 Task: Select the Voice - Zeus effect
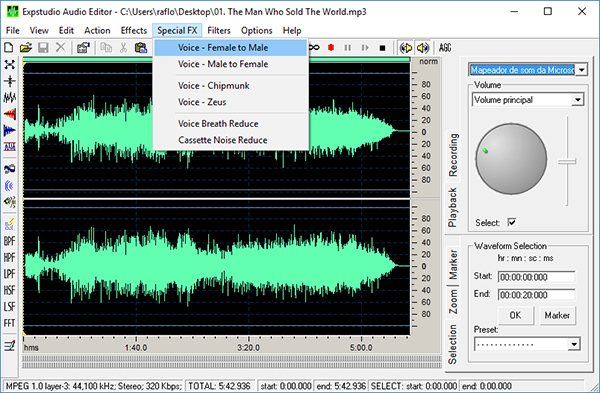(x=231, y=102)
